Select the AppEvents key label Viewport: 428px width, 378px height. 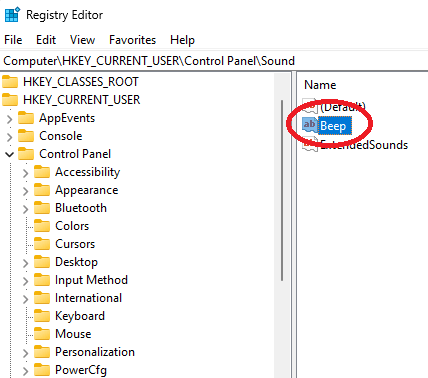point(67,118)
